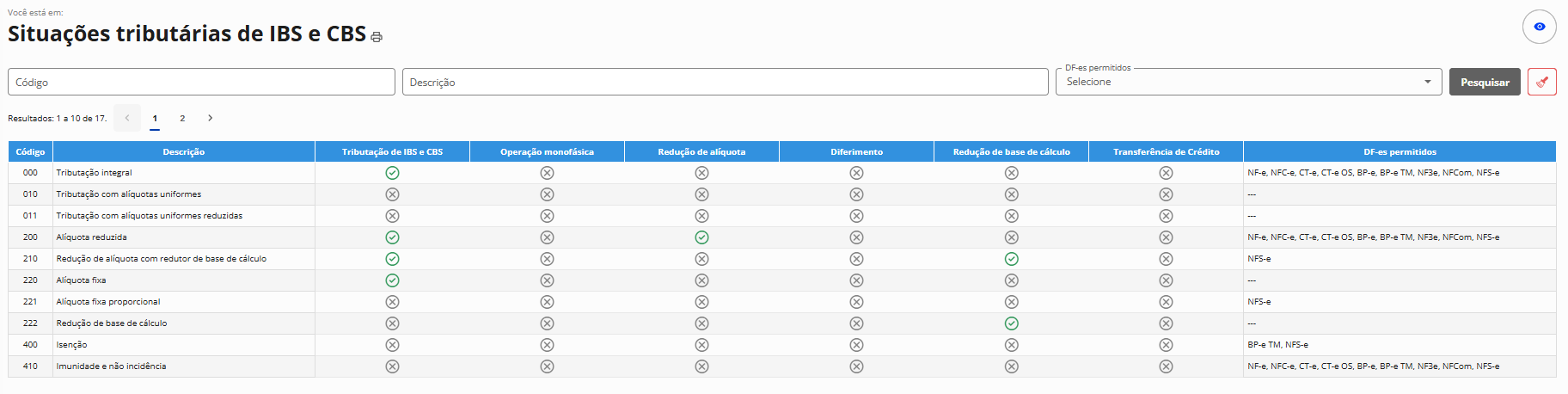Click green Redução de alíquota check, row 200
1568x394 pixels.
point(701,237)
